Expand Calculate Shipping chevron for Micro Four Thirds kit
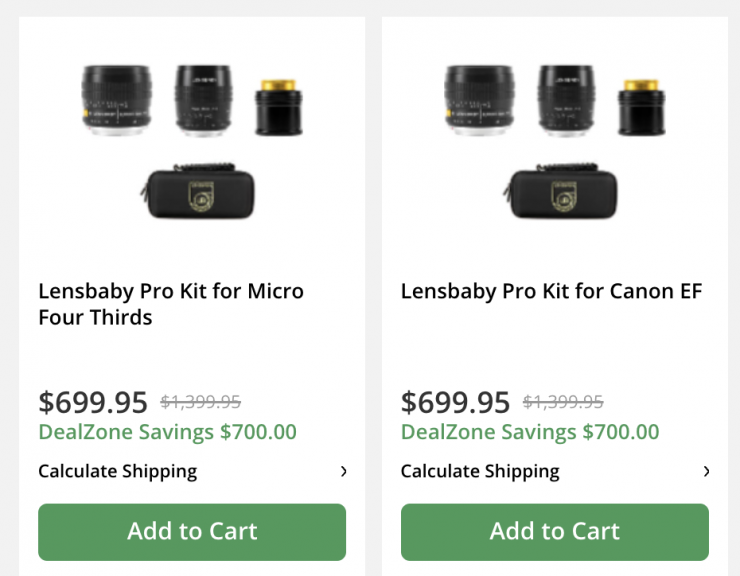 [343, 471]
